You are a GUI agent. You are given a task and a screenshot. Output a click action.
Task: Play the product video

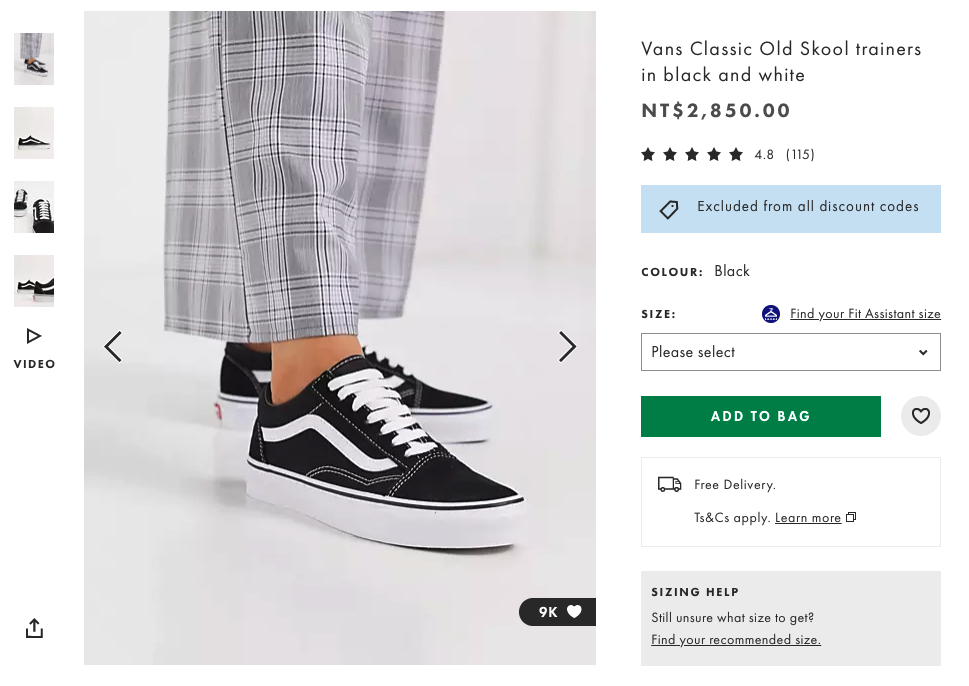[34, 346]
